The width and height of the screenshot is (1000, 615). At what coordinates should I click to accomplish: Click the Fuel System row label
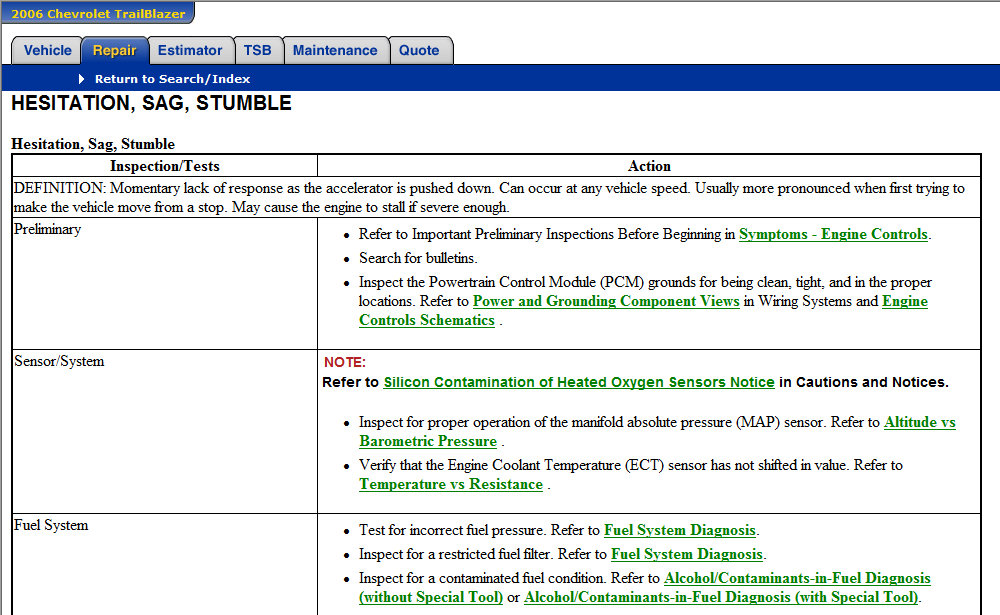pyautogui.click(x=51, y=525)
